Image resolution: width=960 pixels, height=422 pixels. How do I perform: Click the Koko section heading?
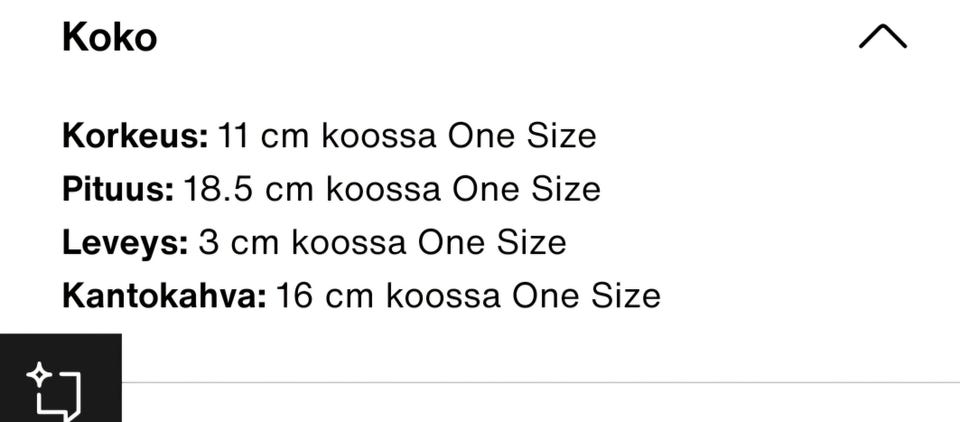click(x=109, y=38)
